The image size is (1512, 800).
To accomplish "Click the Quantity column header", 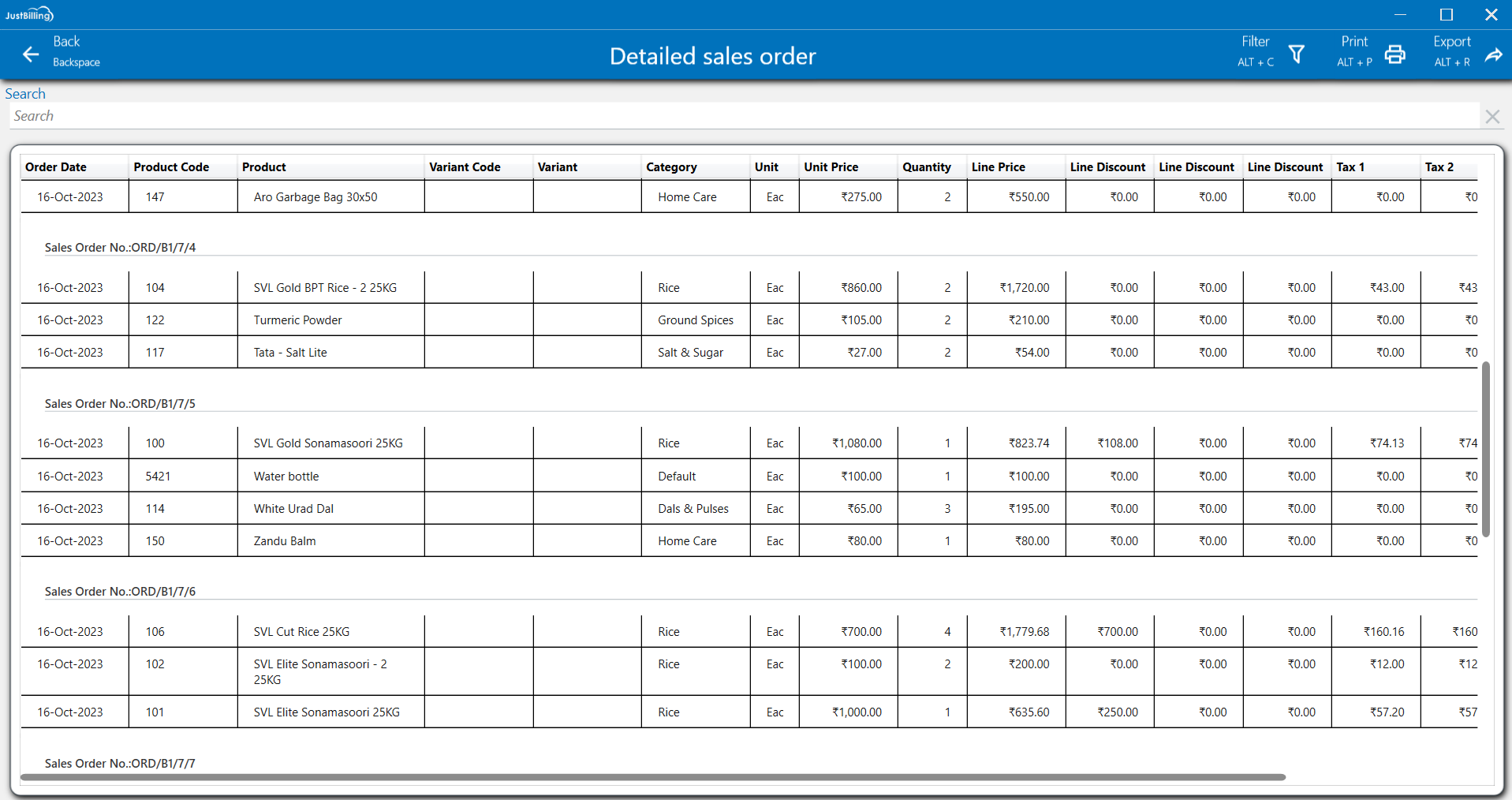I will coord(926,167).
